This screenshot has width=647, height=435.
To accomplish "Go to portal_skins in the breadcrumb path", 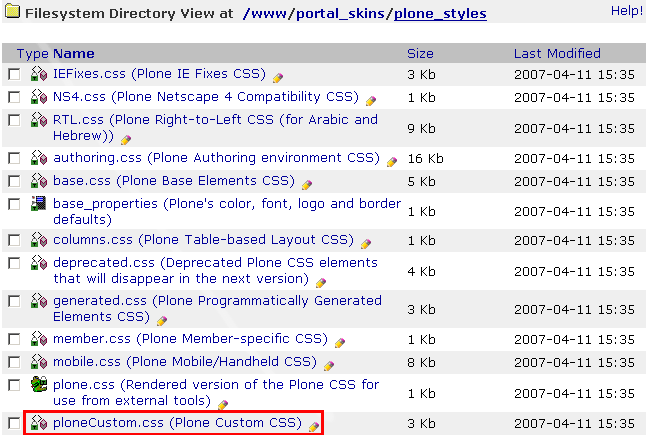I will [340, 14].
